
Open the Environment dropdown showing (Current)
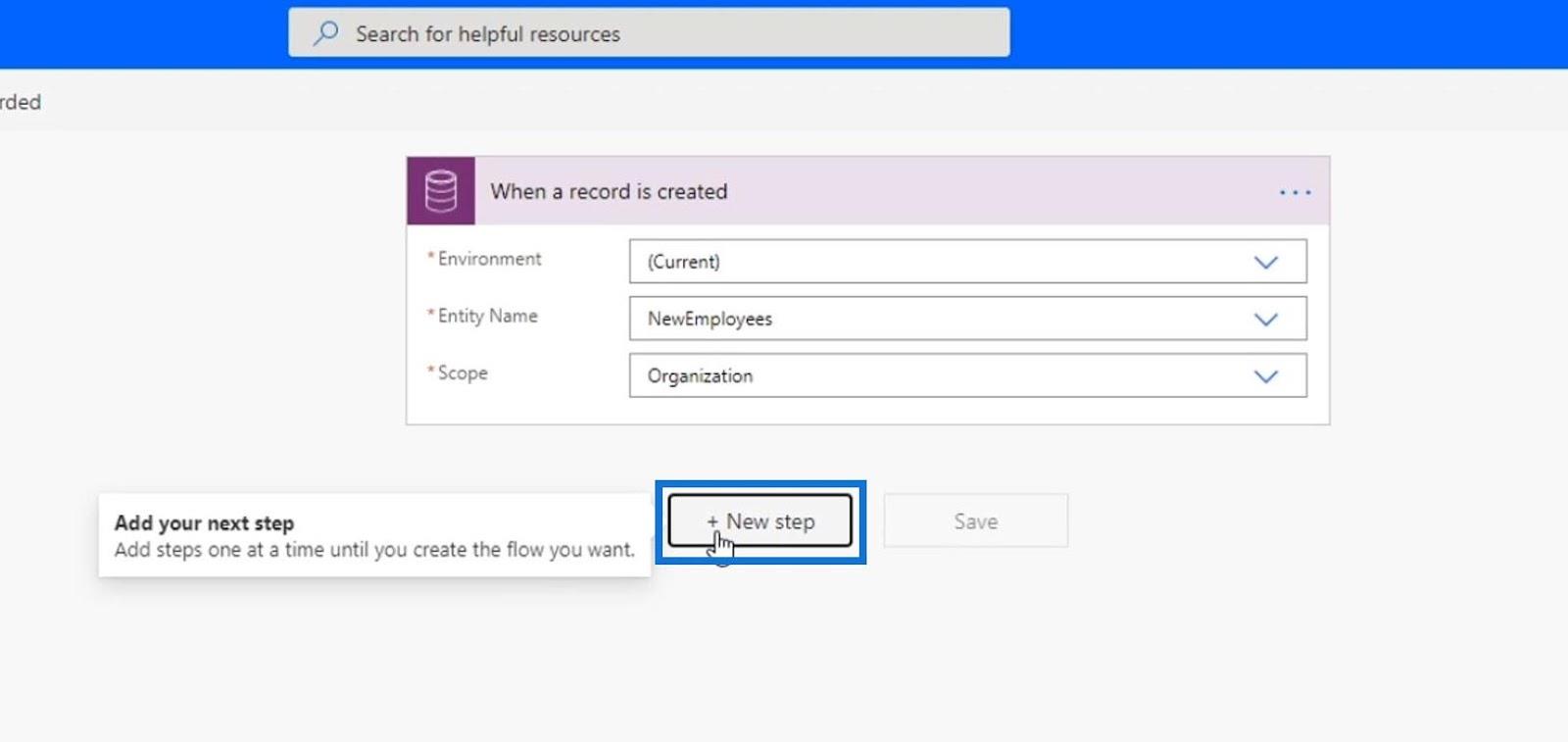point(967,262)
